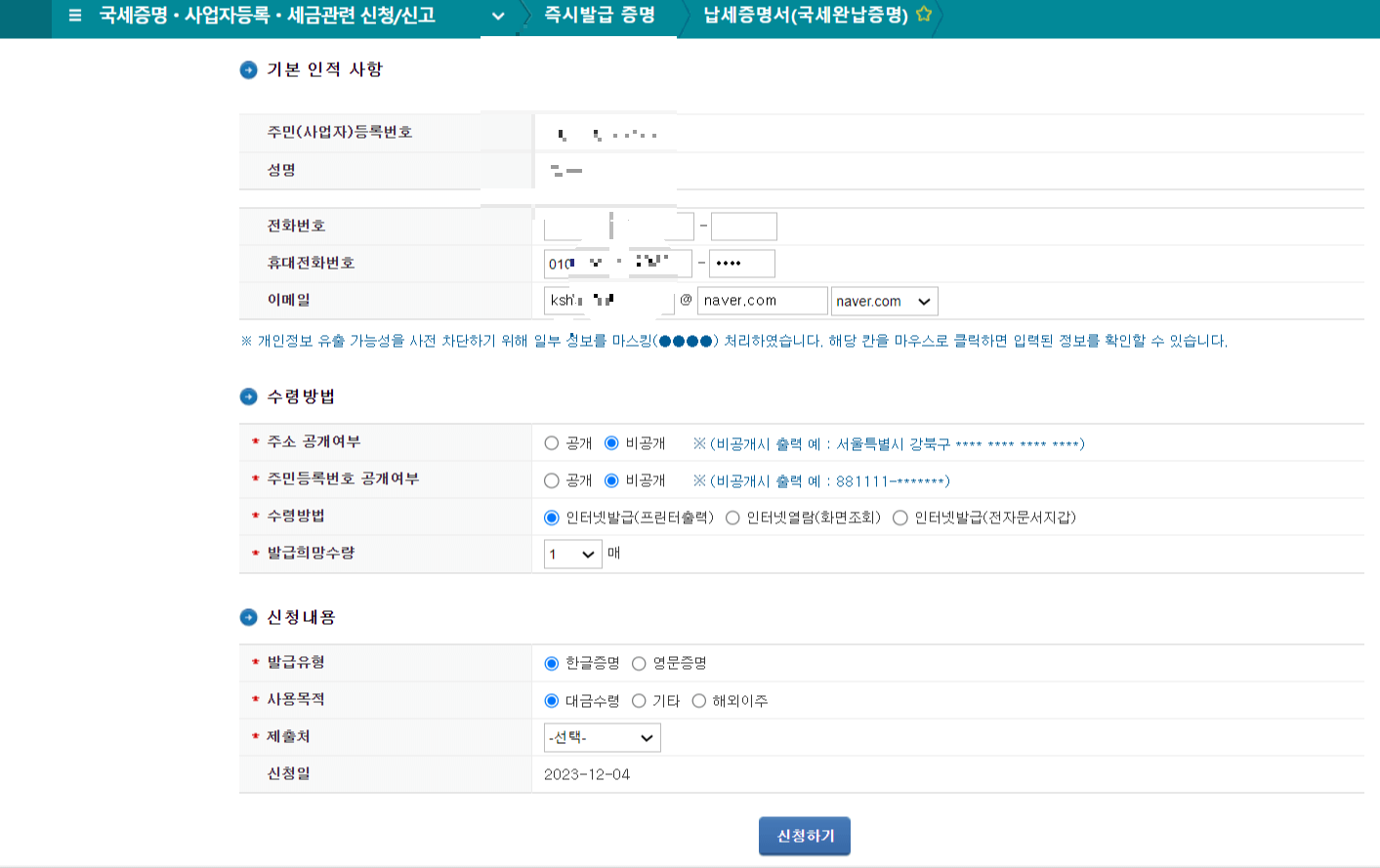
Task: Click the 납세증명서(국세완납증명) breadcrumb
Action: (x=806, y=16)
